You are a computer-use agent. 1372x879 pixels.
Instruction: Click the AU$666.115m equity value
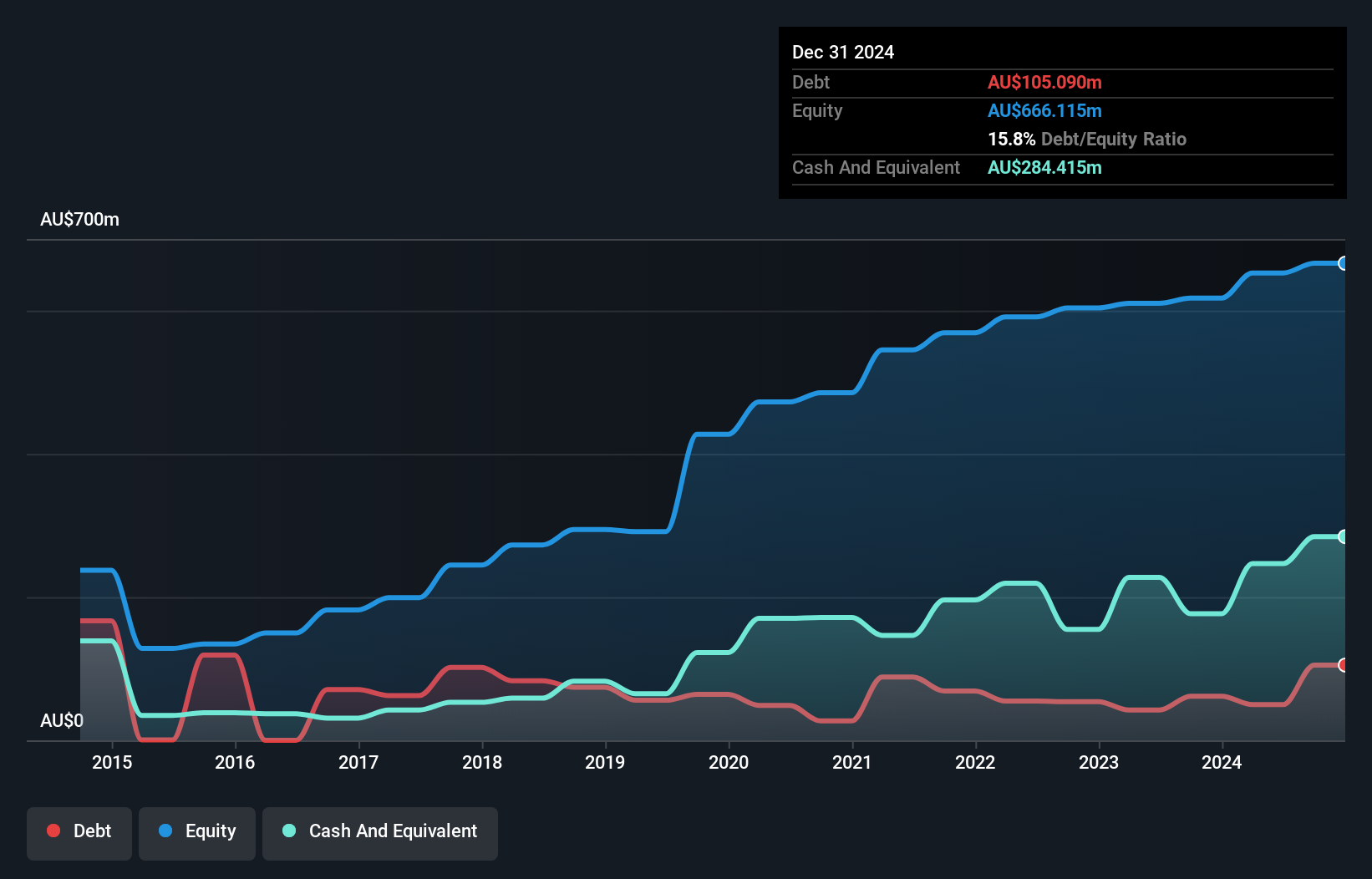pyautogui.click(x=1044, y=110)
